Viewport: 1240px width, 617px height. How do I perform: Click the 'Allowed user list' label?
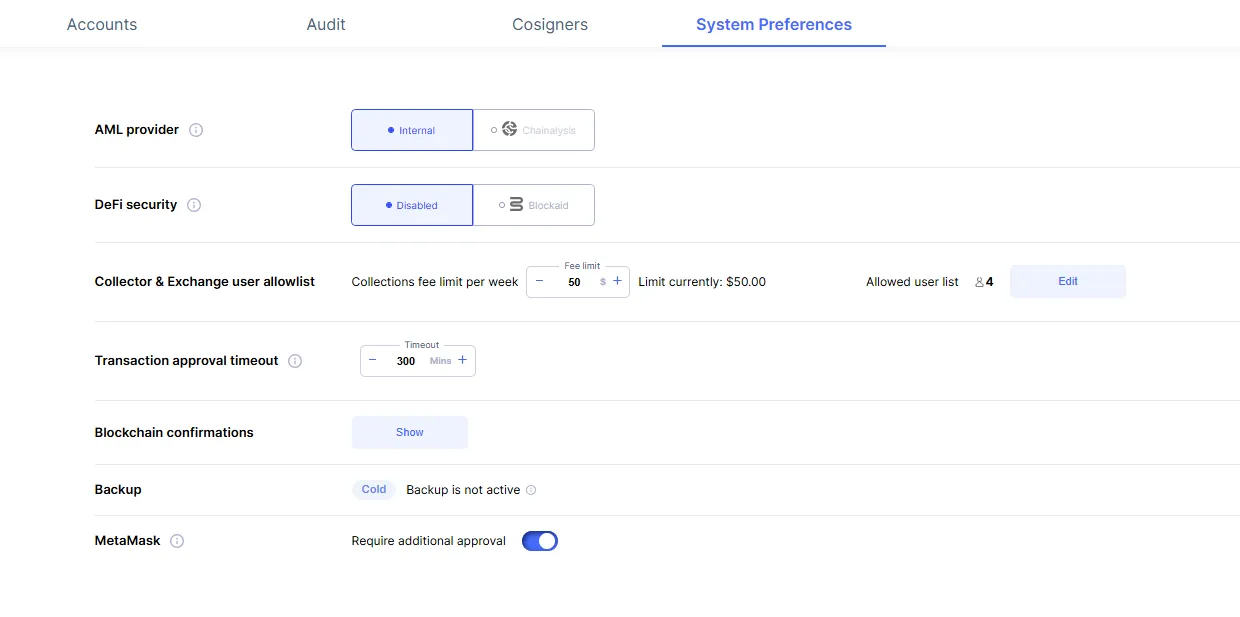[x=912, y=282]
